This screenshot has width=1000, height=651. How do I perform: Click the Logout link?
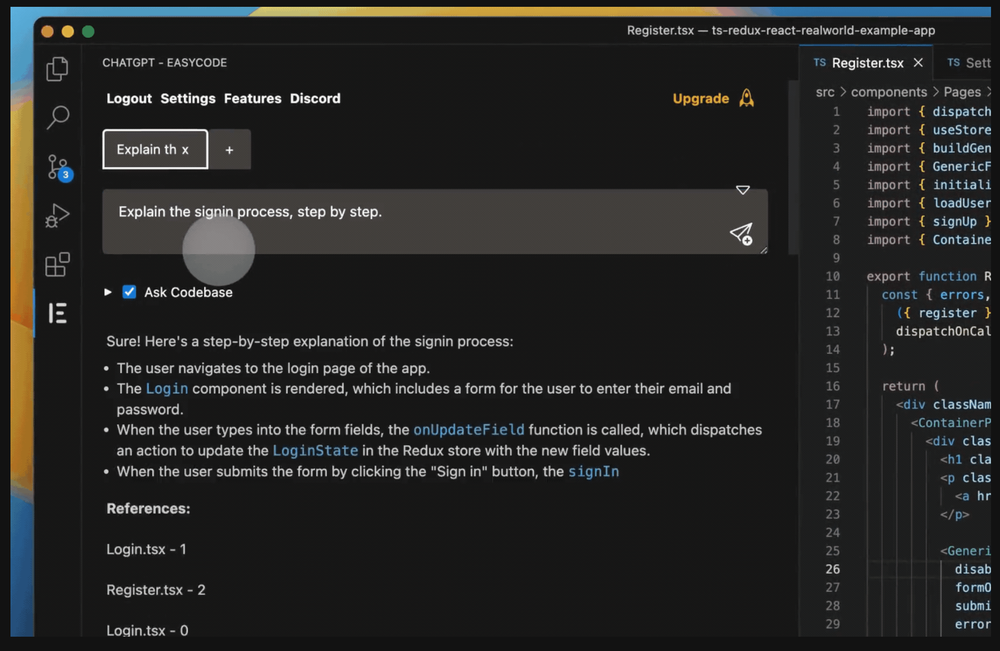click(129, 98)
